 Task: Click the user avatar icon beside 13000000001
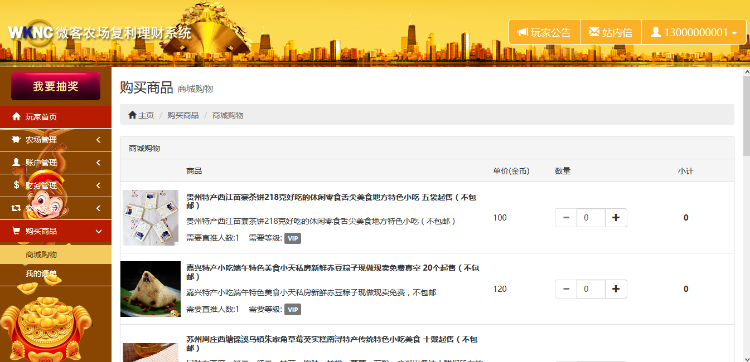[656, 32]
